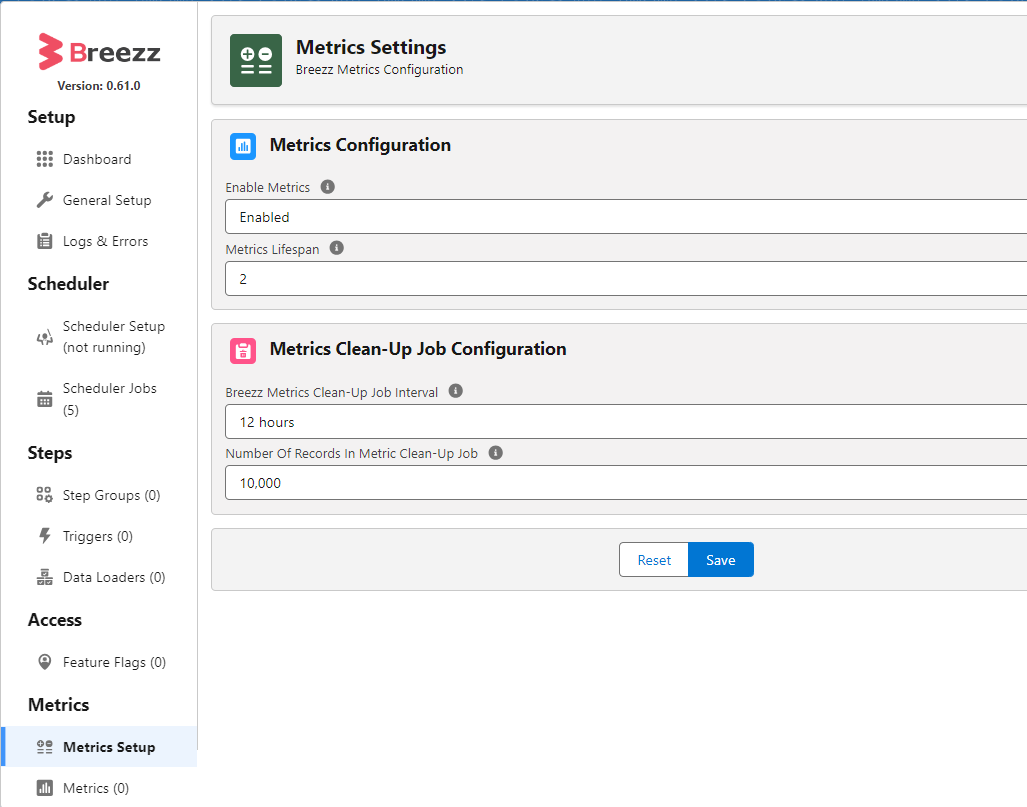Reset the metrics settings form
This screenshot has width=1027, height=807.
click(x=654, y=559)
